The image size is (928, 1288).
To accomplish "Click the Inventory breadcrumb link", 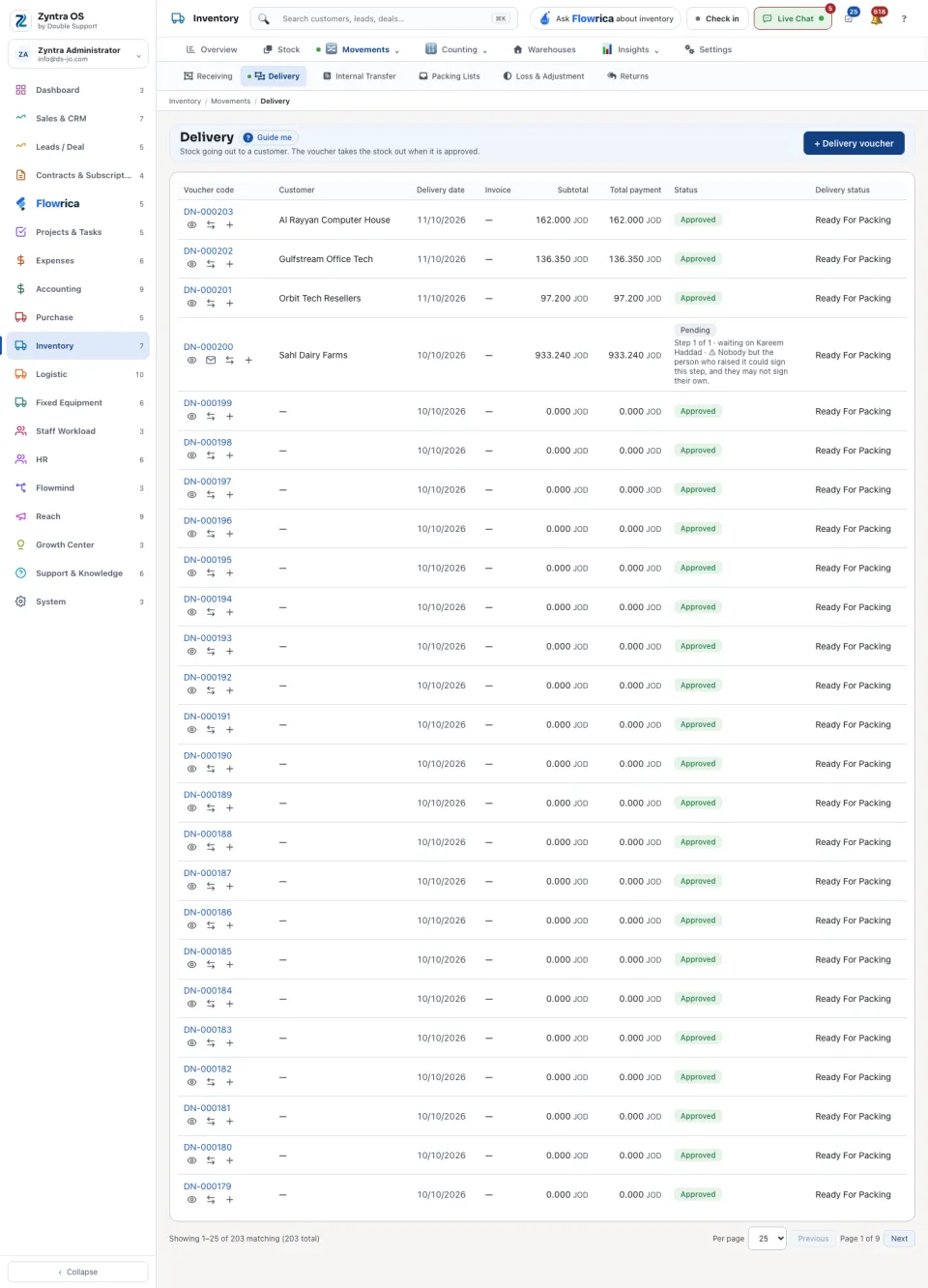I will tap(185, 101).
